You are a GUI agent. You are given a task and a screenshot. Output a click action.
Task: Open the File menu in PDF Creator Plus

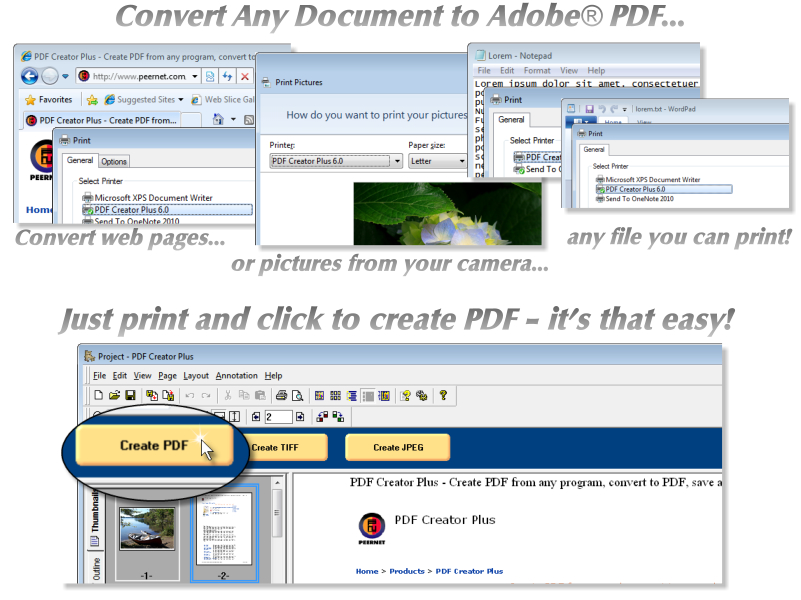pyautogui.click(x=100, y=376)
